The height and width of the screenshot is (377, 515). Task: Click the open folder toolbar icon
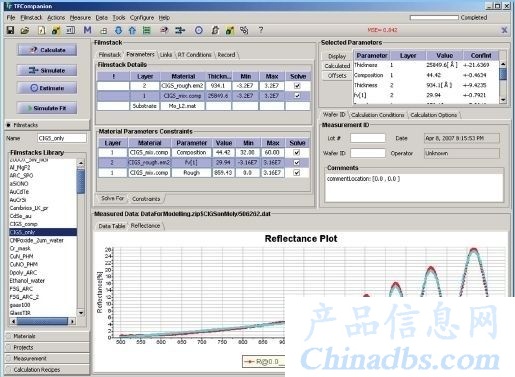25,31
